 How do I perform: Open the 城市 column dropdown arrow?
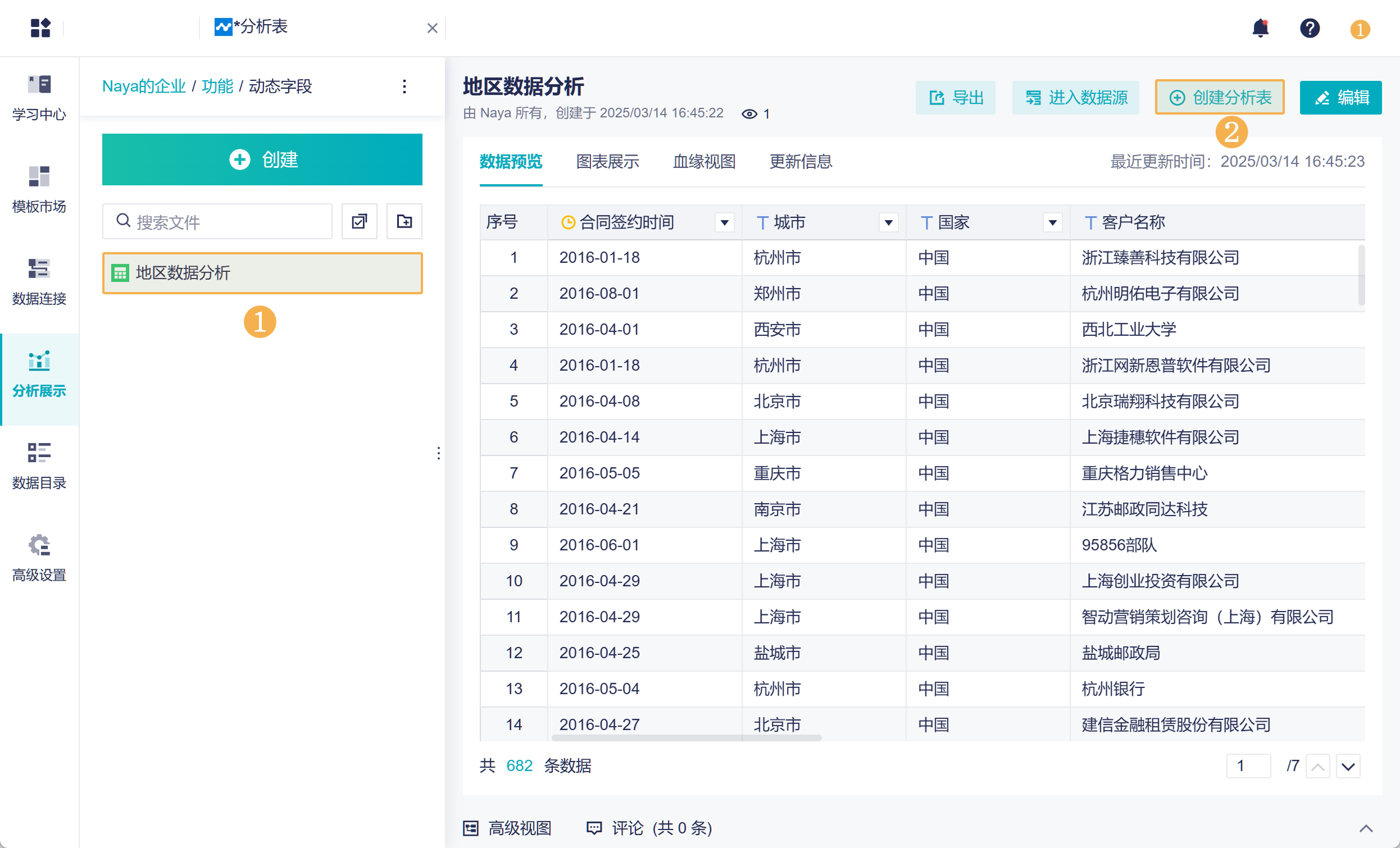coord(888,222)
